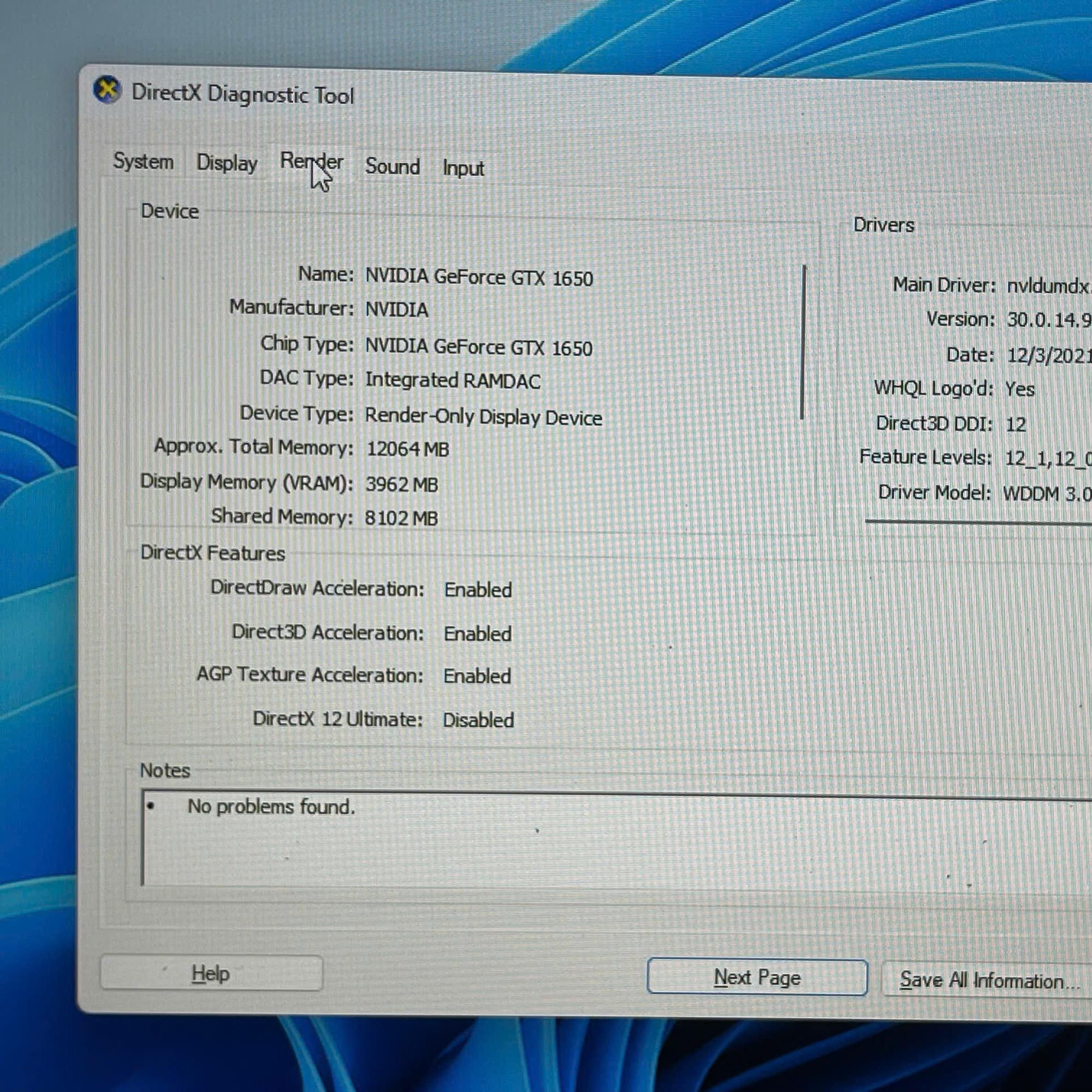Click Direct3D DDI value '12'
The height and width of the screenshot is (1092, 1092).
[x=1015, y=424]
